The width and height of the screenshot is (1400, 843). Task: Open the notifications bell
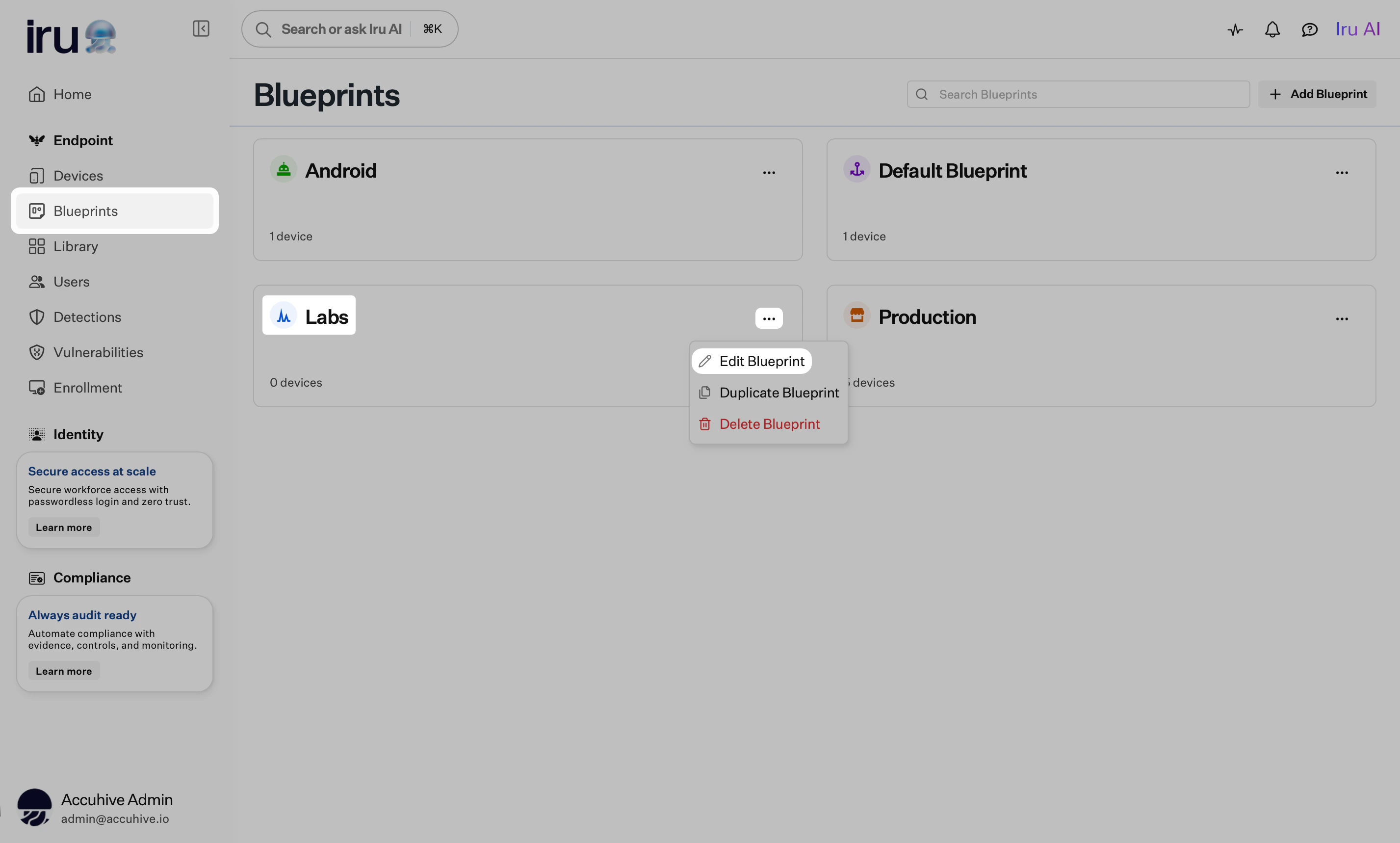(1271, 29)
